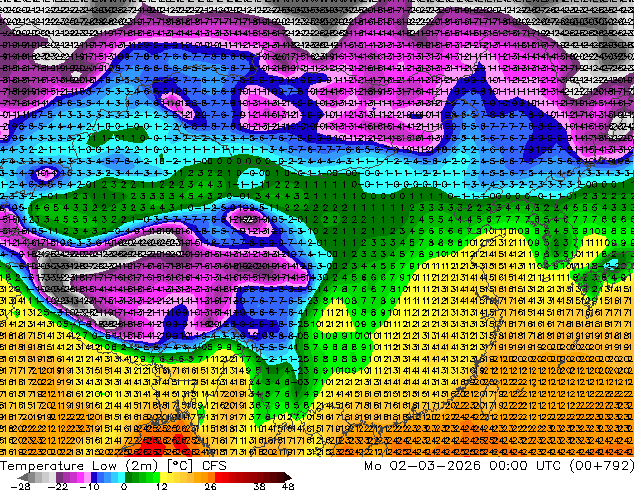
Task: Click the "-22" legend value
Action: [58, 486]
